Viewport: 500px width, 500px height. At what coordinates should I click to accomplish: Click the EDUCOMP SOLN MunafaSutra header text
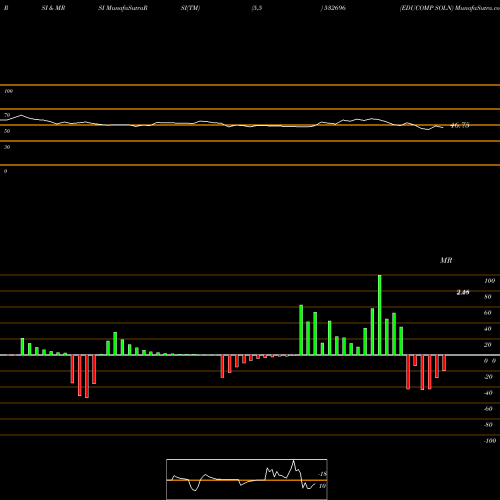click(450, 8)
